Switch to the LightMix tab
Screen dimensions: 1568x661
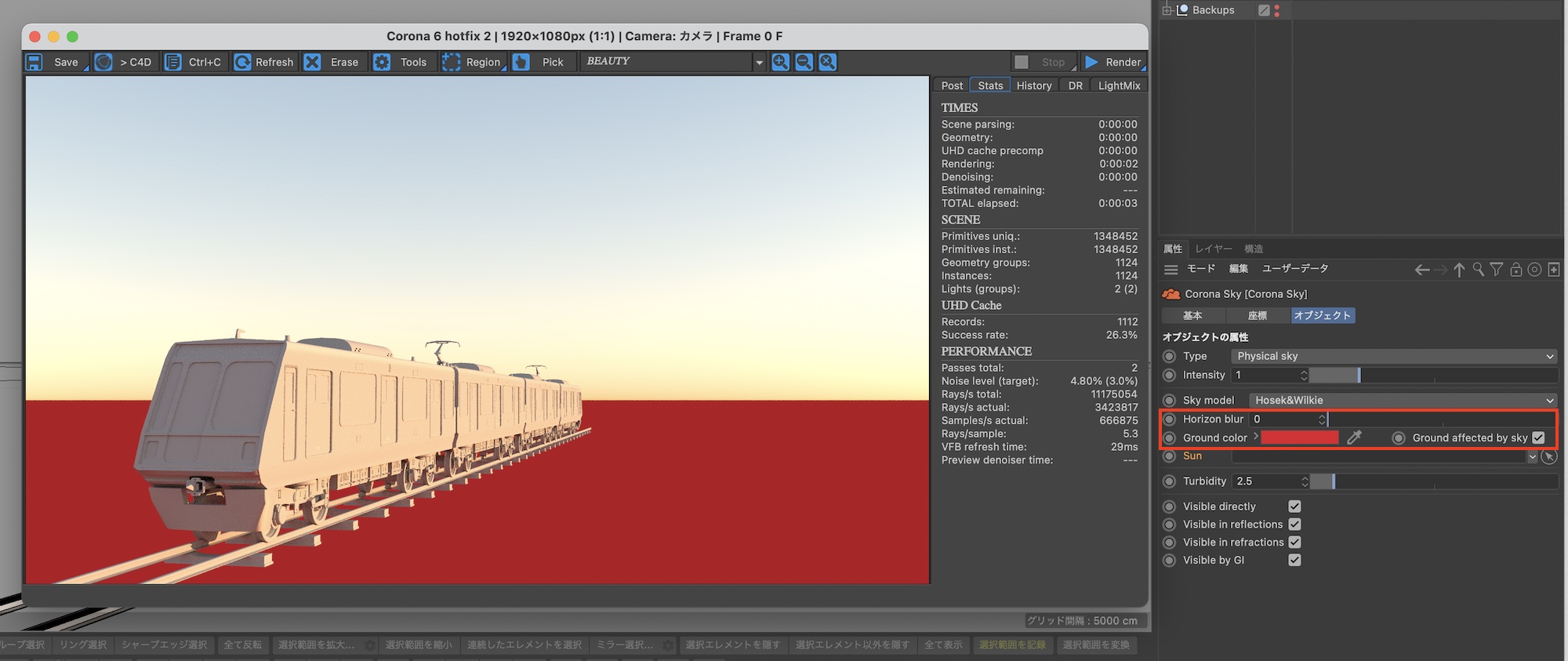pos(1119,85)
